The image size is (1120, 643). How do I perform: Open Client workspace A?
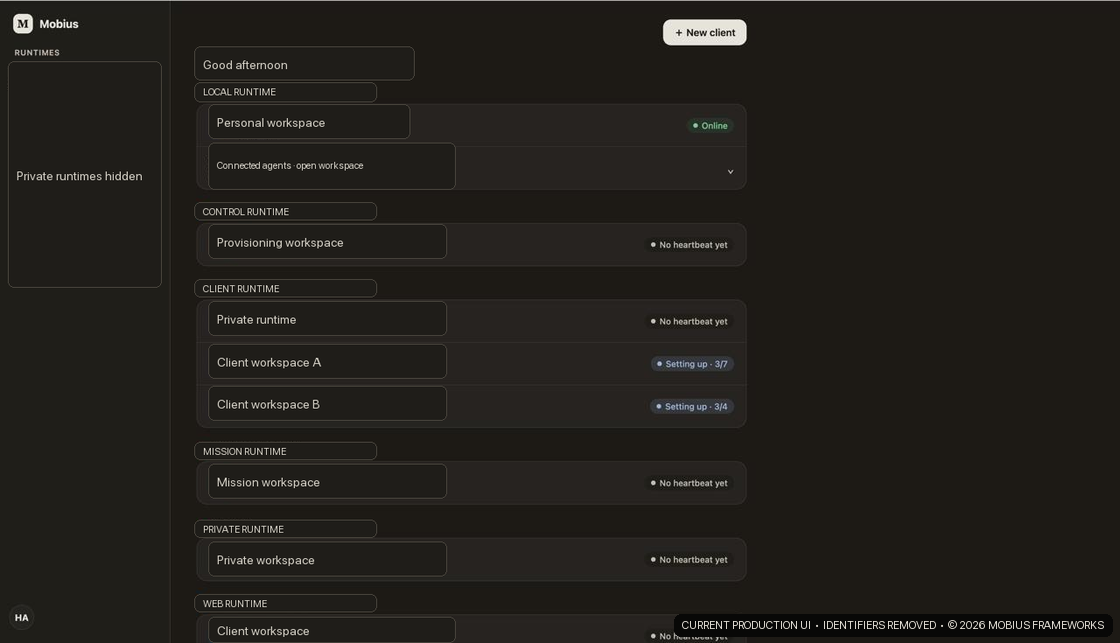pyautogui.click(x=471, y=364)
